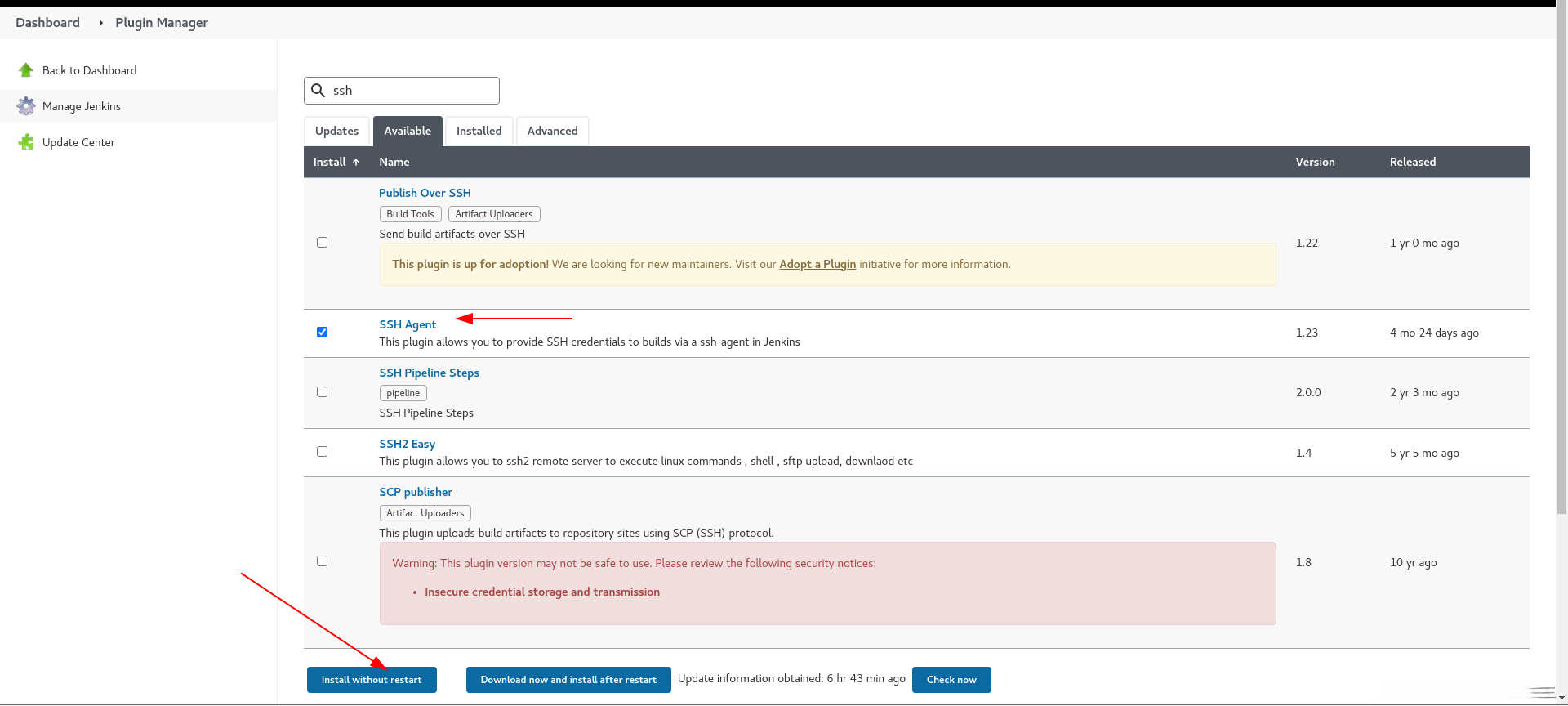Screen dimensions: 1568x706
Task: Click the breadcrumb arrow after Dashboard
Action: (x=100, y=23)
